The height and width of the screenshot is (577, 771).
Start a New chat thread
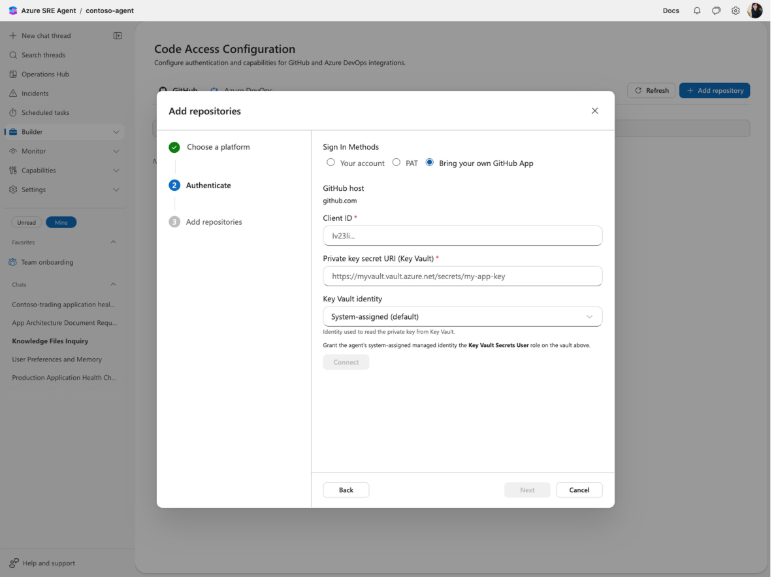tap(46, 35)
